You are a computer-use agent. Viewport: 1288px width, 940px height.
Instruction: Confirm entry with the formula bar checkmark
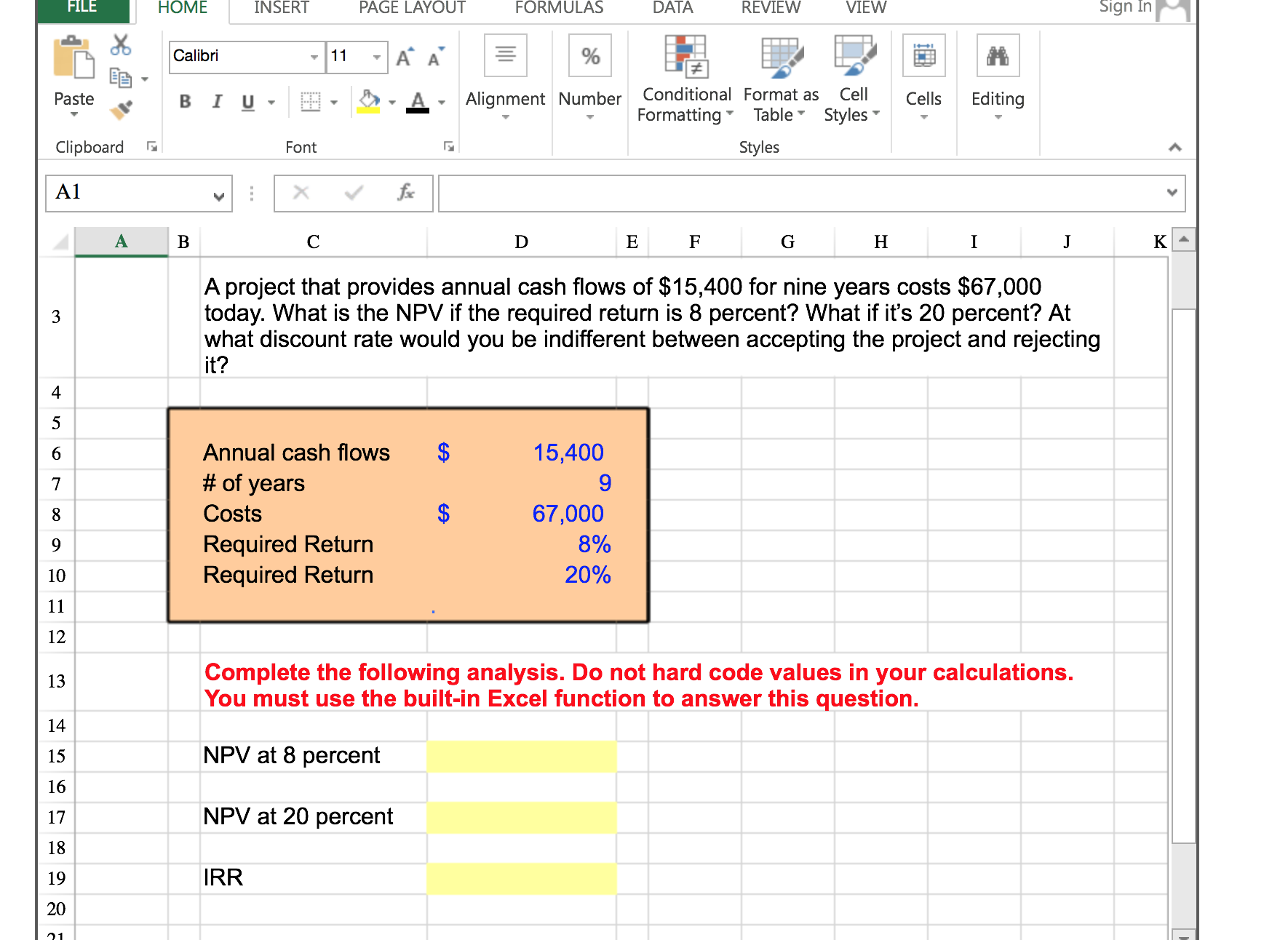tap(353, 193)
